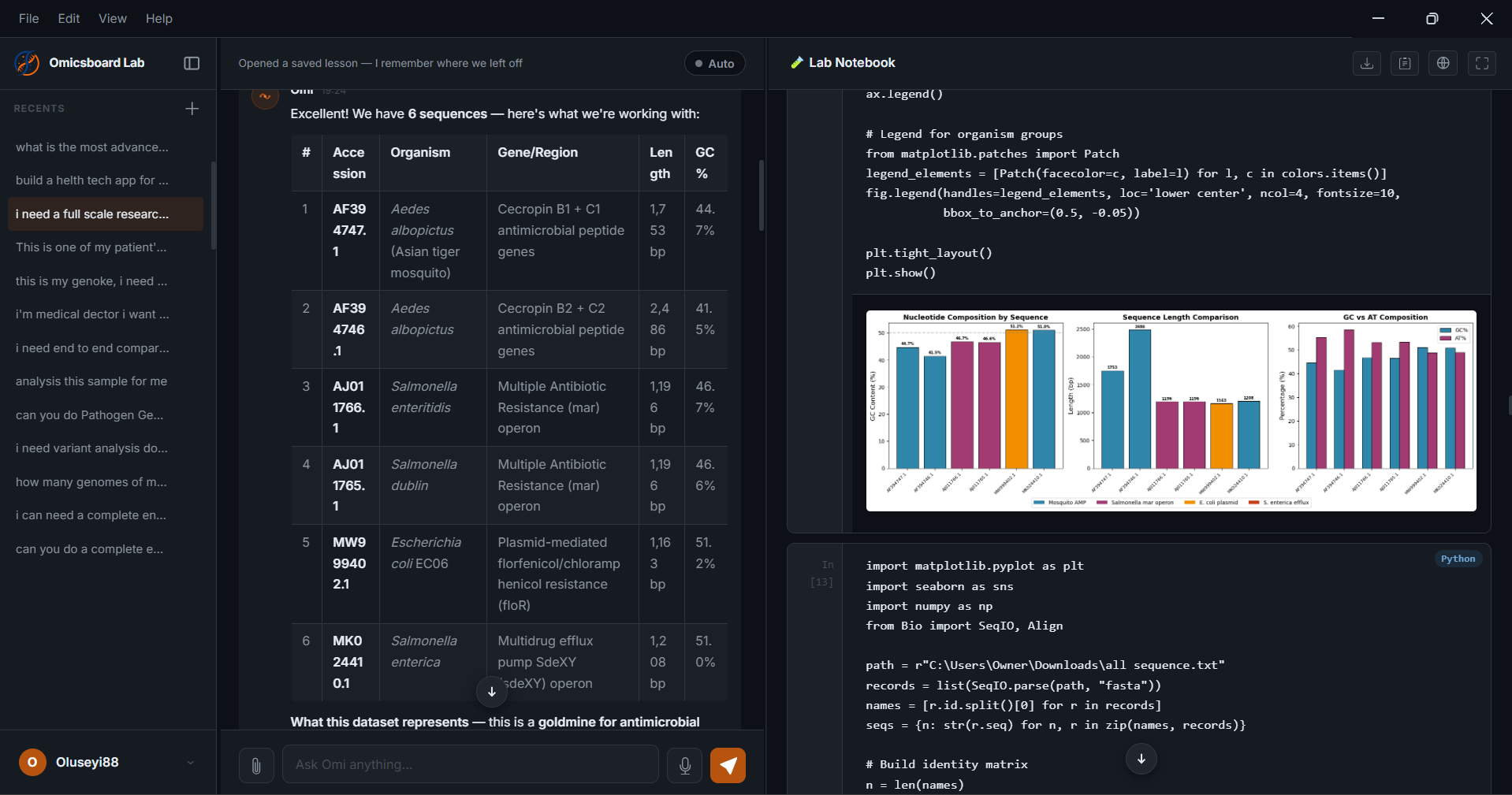The height and width of the screenshot is (795, 1512).
Task: Open chat 'i need variant analysis do...'
Action: tap(106, 448)
